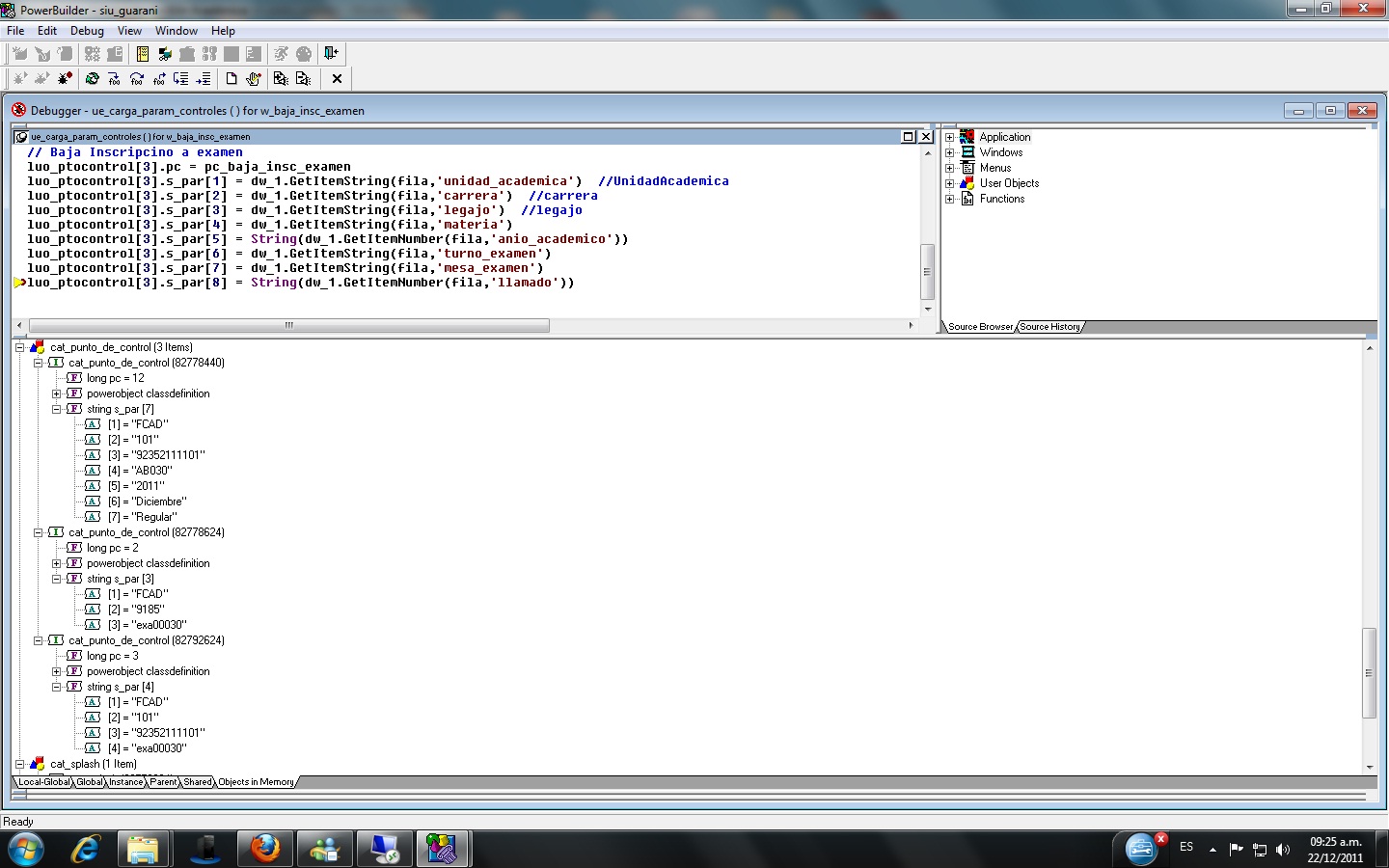
Task: Click the cat_splash class icon in the tree
Action: coord(38,764)
